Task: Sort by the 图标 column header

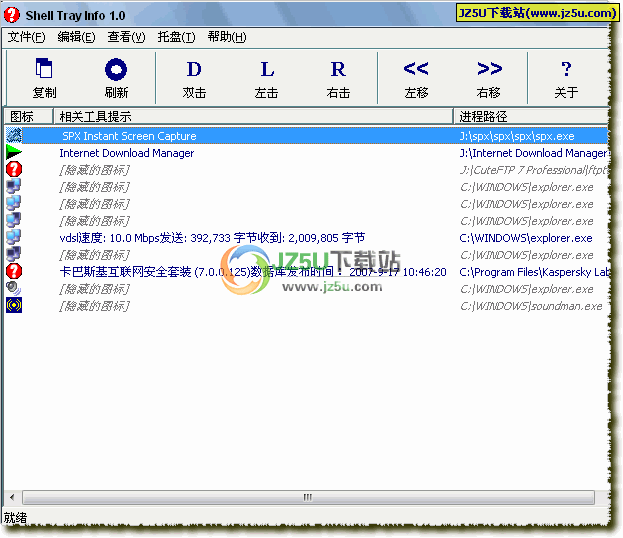Action: [x=28, y=116]
